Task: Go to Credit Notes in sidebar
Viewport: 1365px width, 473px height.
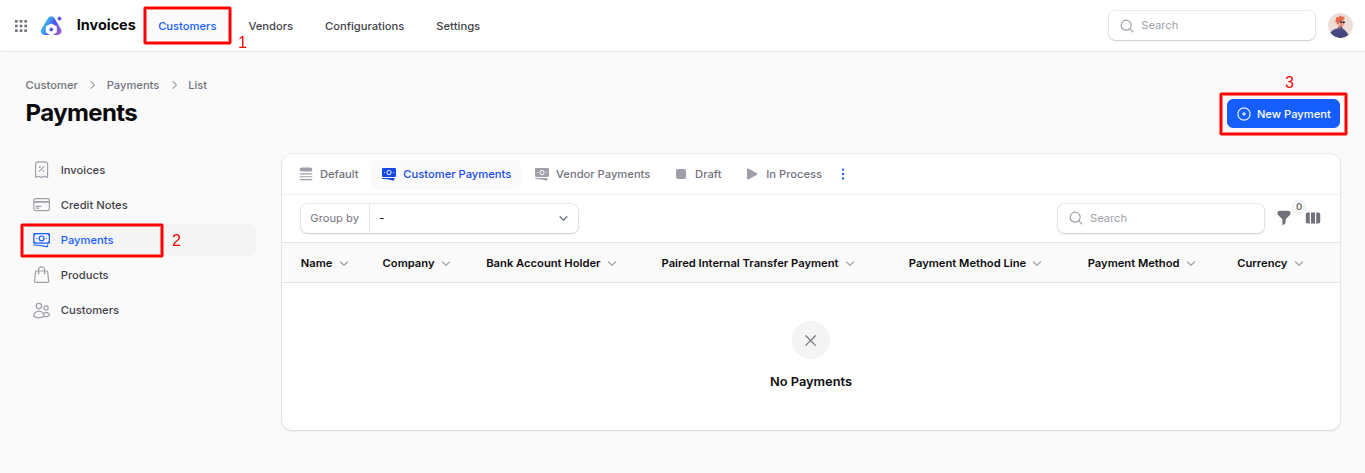Action: tap(140, 205)
